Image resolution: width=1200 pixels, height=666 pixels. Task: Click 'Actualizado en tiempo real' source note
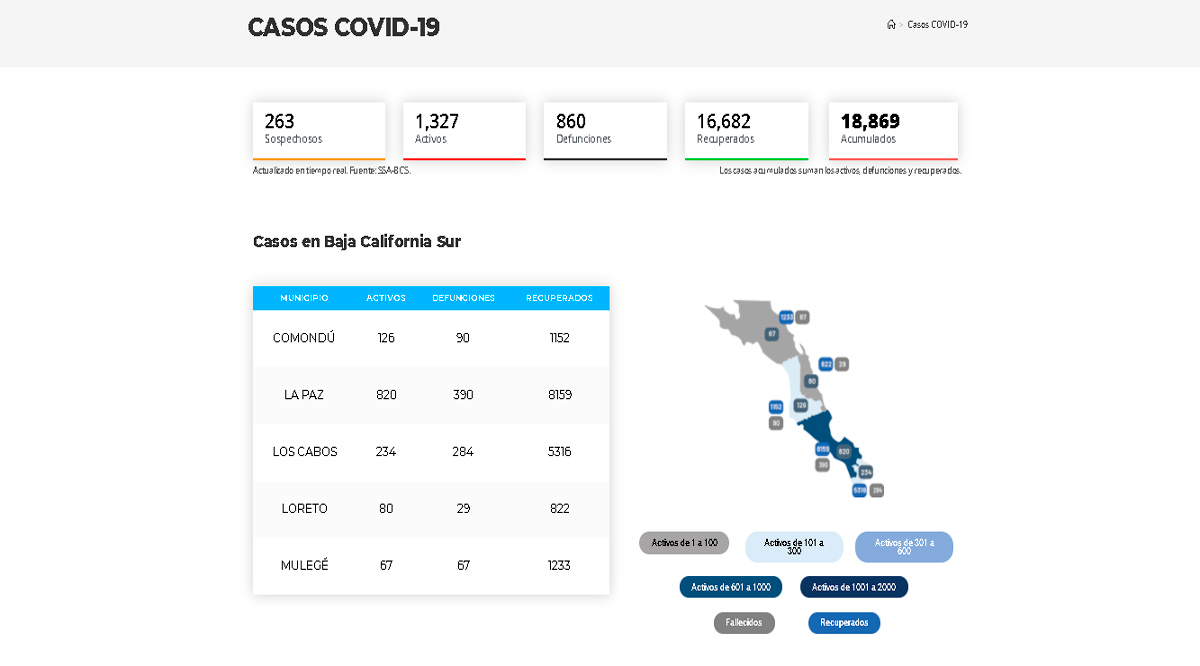(332, 170)
